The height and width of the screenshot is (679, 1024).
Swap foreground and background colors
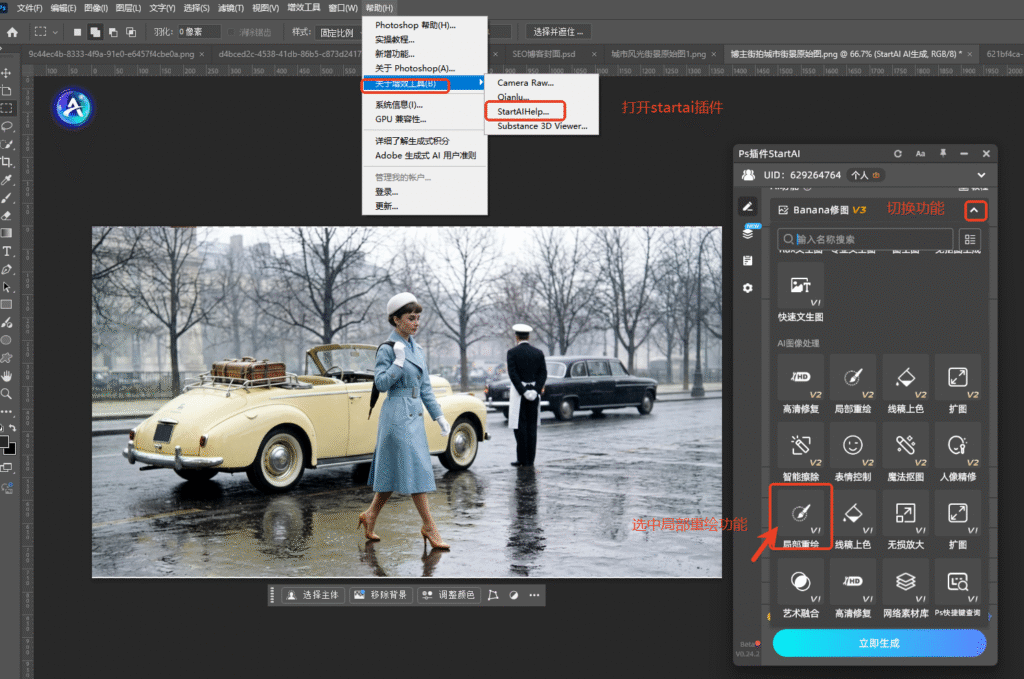click(x=11, y=428)
